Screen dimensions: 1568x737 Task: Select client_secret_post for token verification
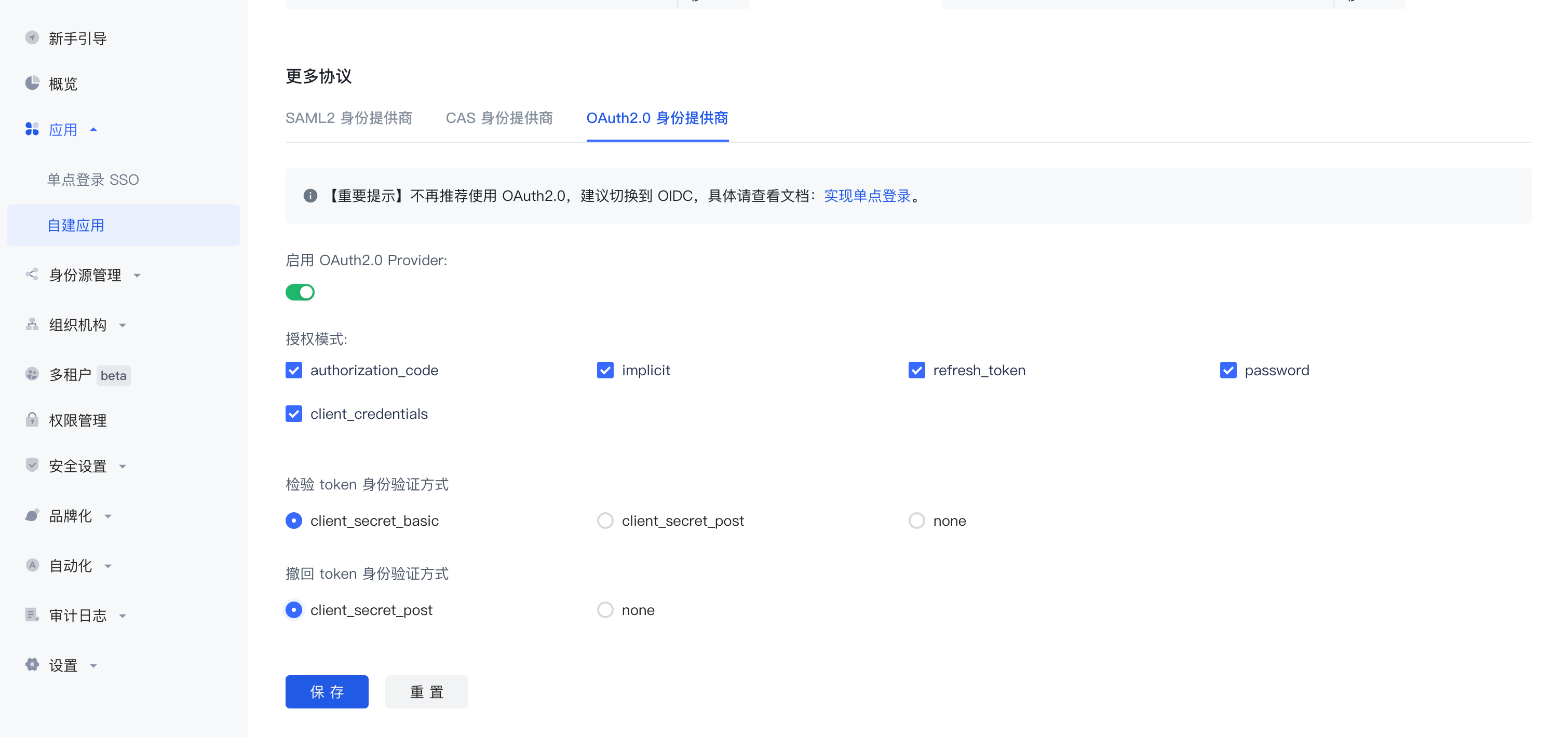coord(605,521)
